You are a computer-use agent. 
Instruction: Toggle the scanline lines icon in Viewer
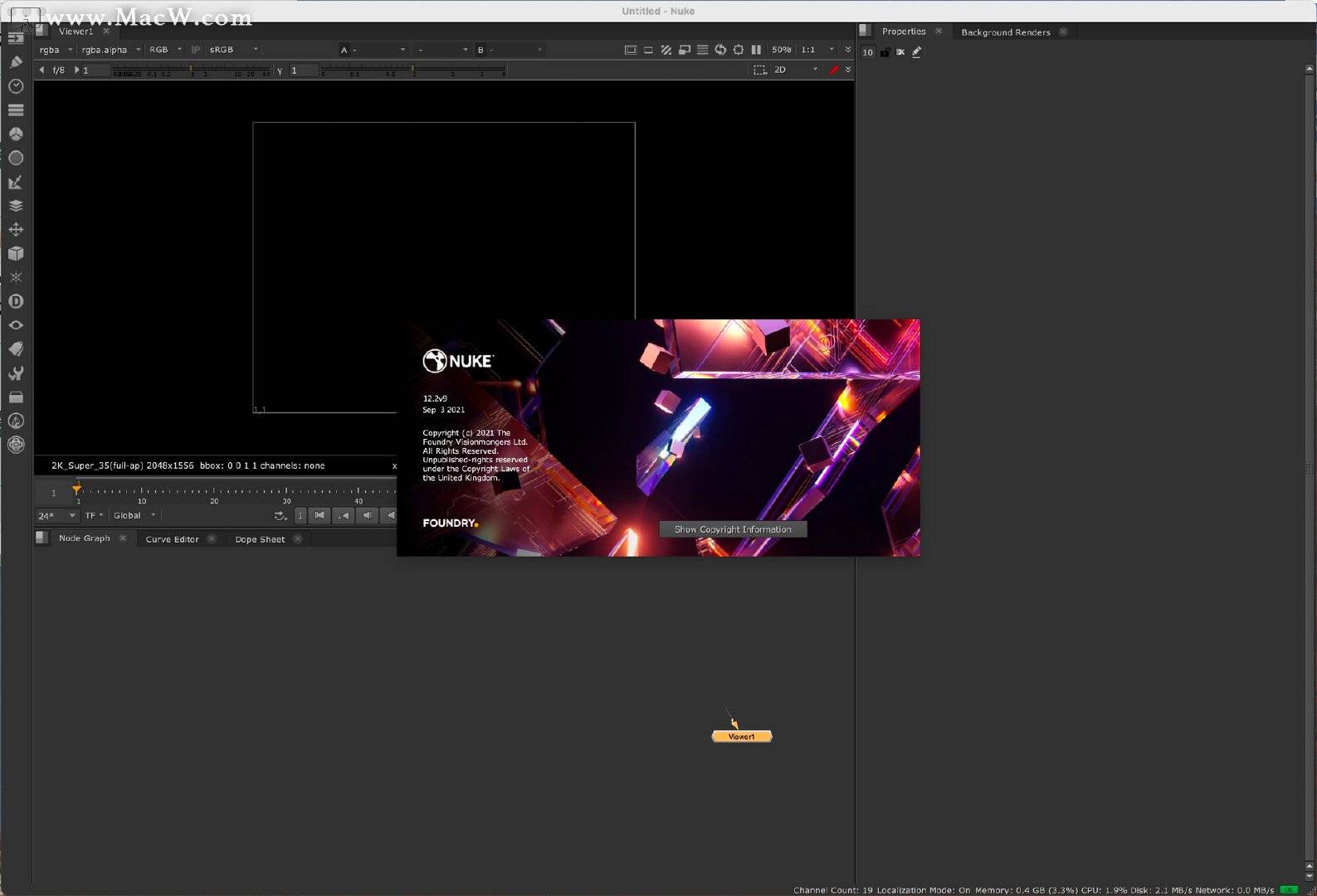[x=702, y=50]
